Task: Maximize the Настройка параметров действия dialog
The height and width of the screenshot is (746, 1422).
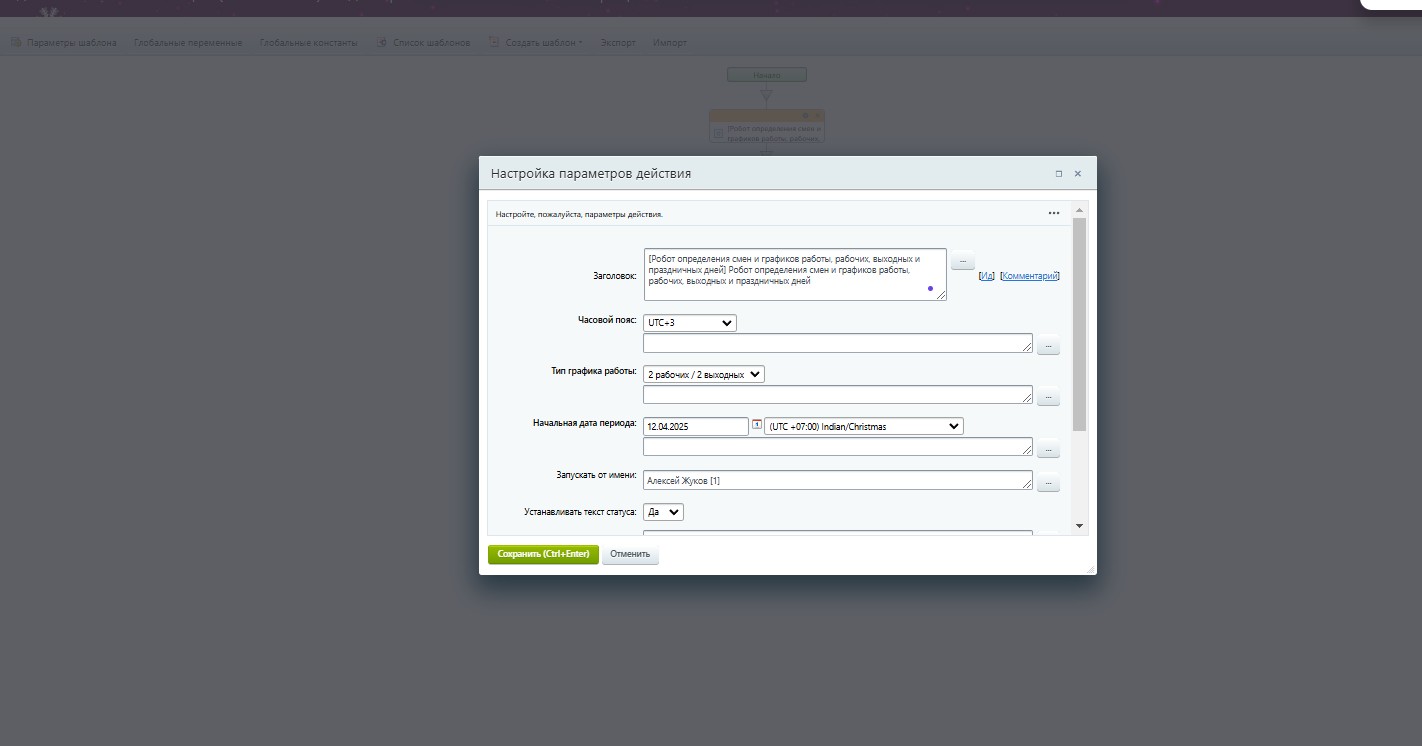Action: 1059,174
